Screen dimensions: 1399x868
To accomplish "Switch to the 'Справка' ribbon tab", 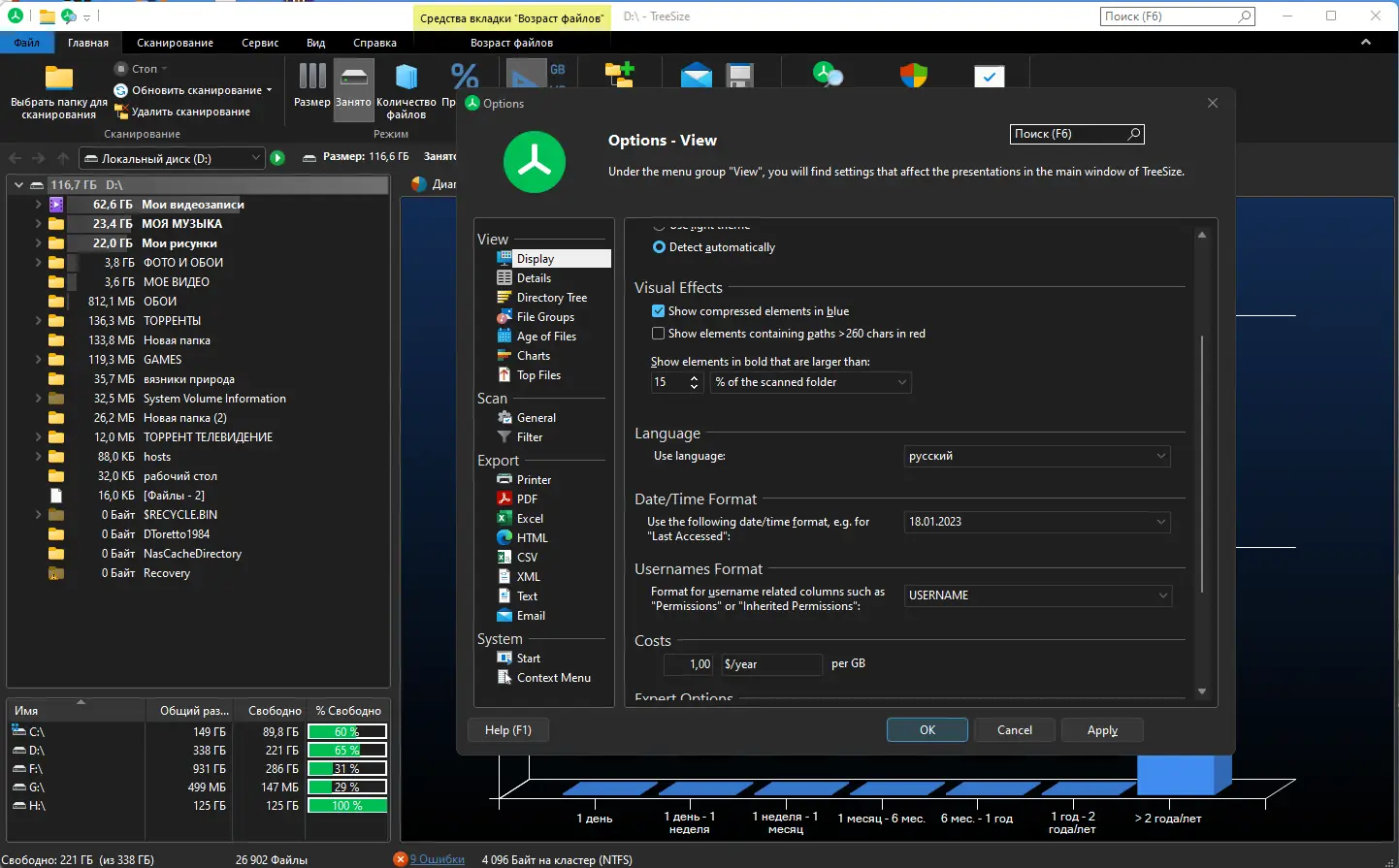I will click(x=374, y=43).
